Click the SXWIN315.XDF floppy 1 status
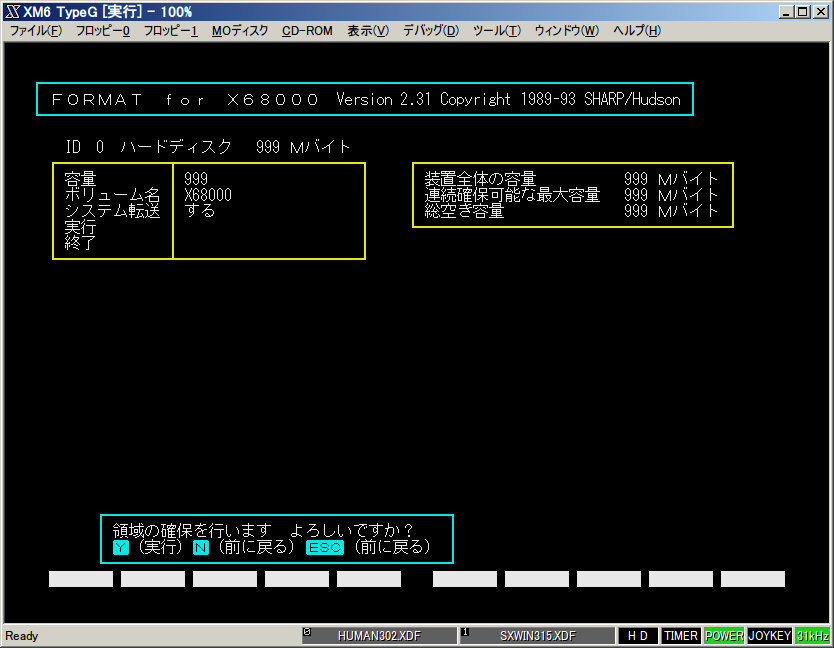This screenshot has height=648, width=834. 537,636
